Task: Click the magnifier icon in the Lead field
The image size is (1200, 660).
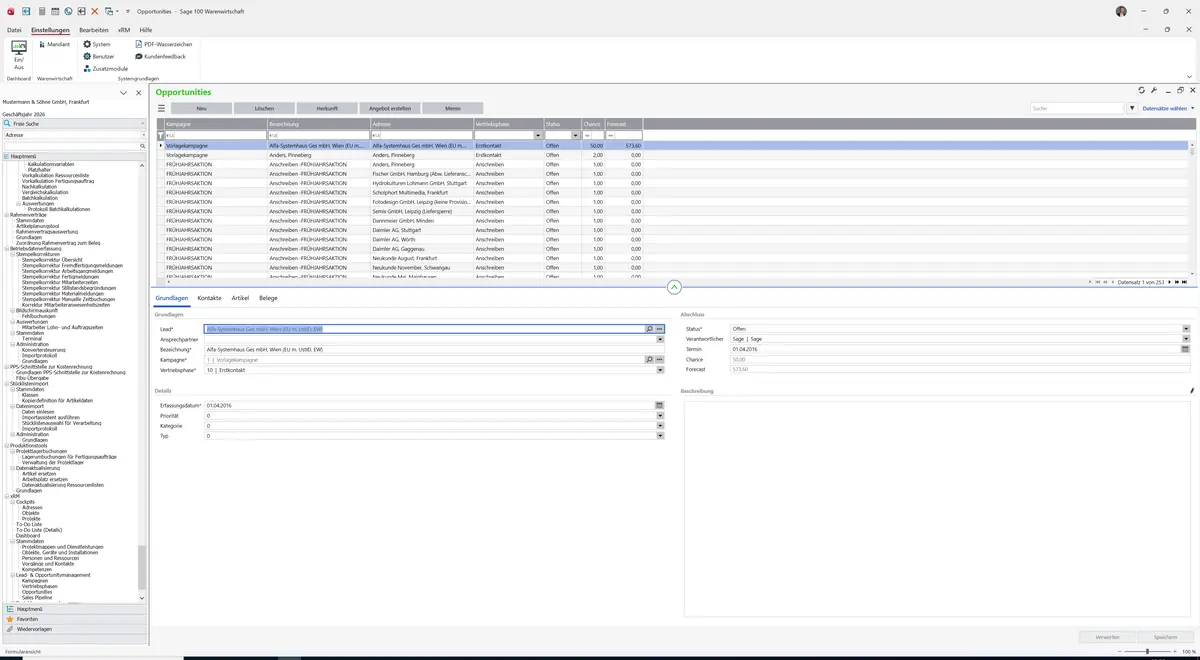Action: coord(649,328)
